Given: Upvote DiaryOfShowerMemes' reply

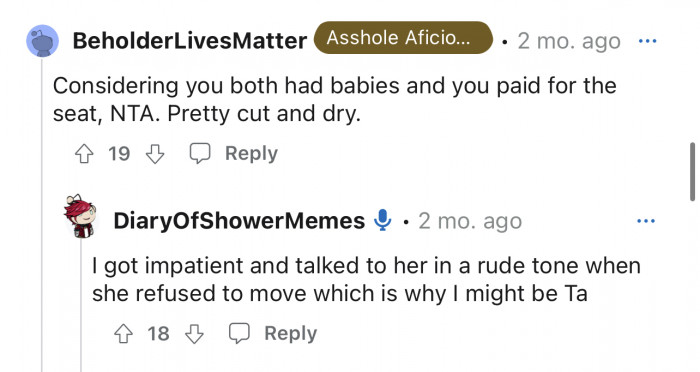Looking at the screenshot, I should point(123,334).
